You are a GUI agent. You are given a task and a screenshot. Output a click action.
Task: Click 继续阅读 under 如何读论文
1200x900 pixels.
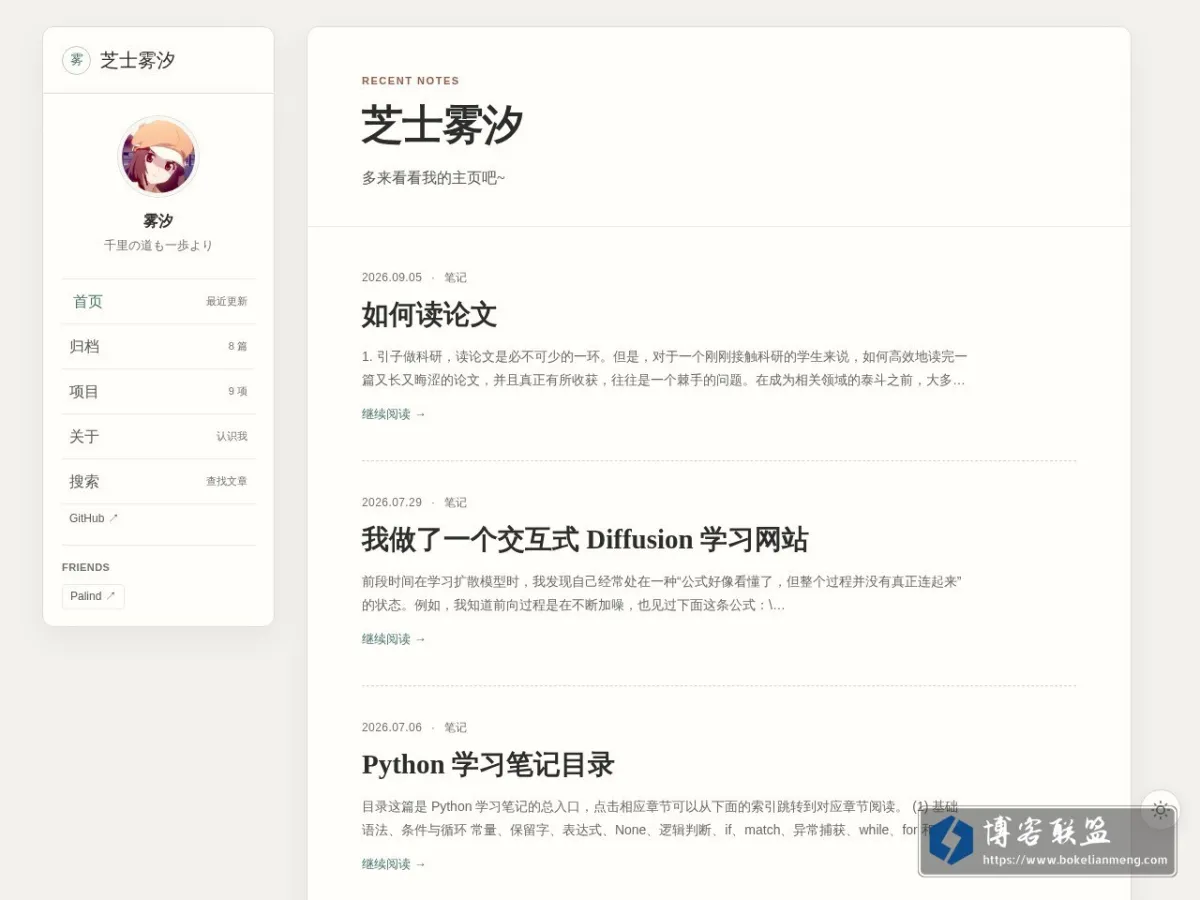click(x=394, y=414)
